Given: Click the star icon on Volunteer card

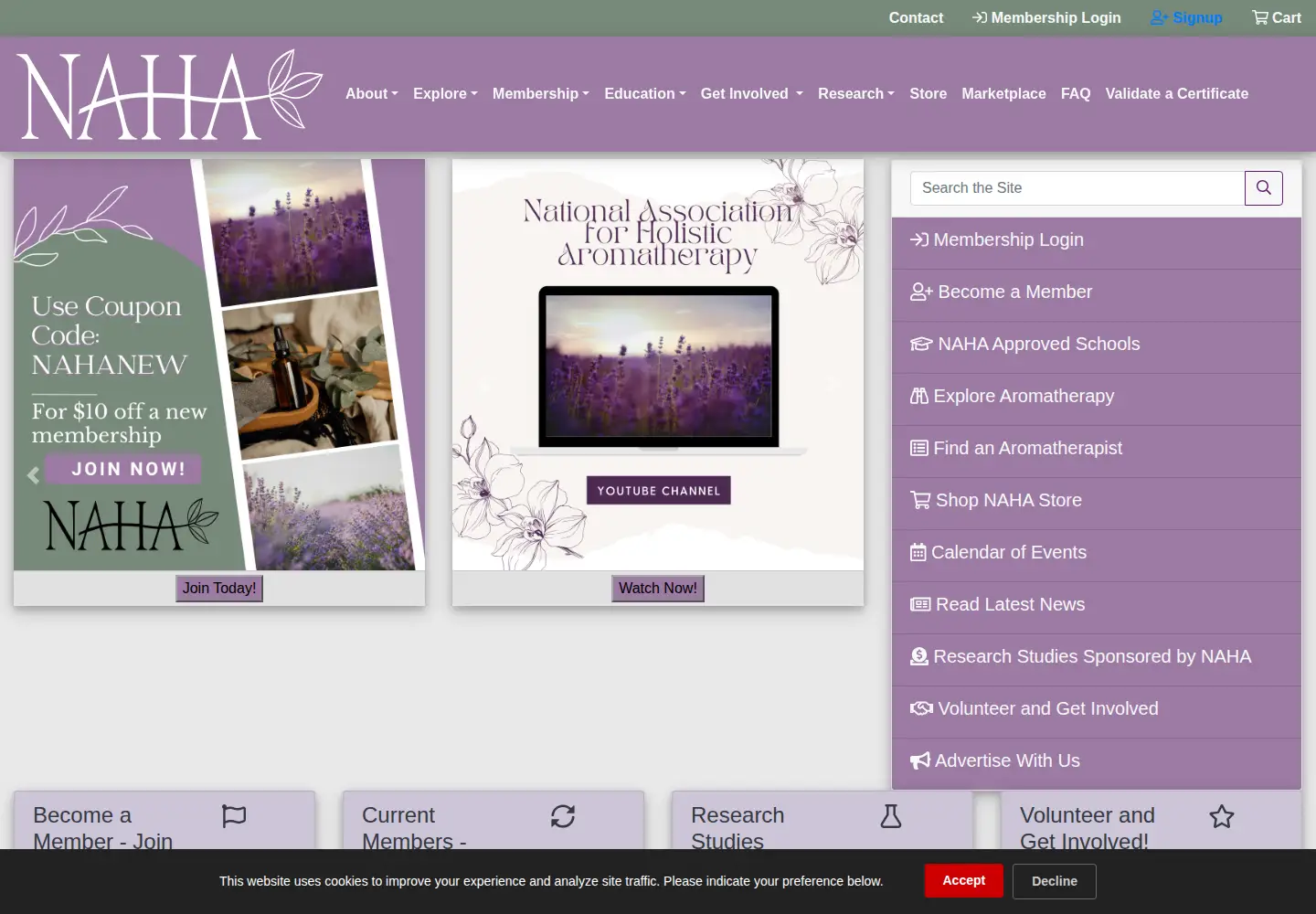Looking at the screenshot, I should pos(1222,816).
